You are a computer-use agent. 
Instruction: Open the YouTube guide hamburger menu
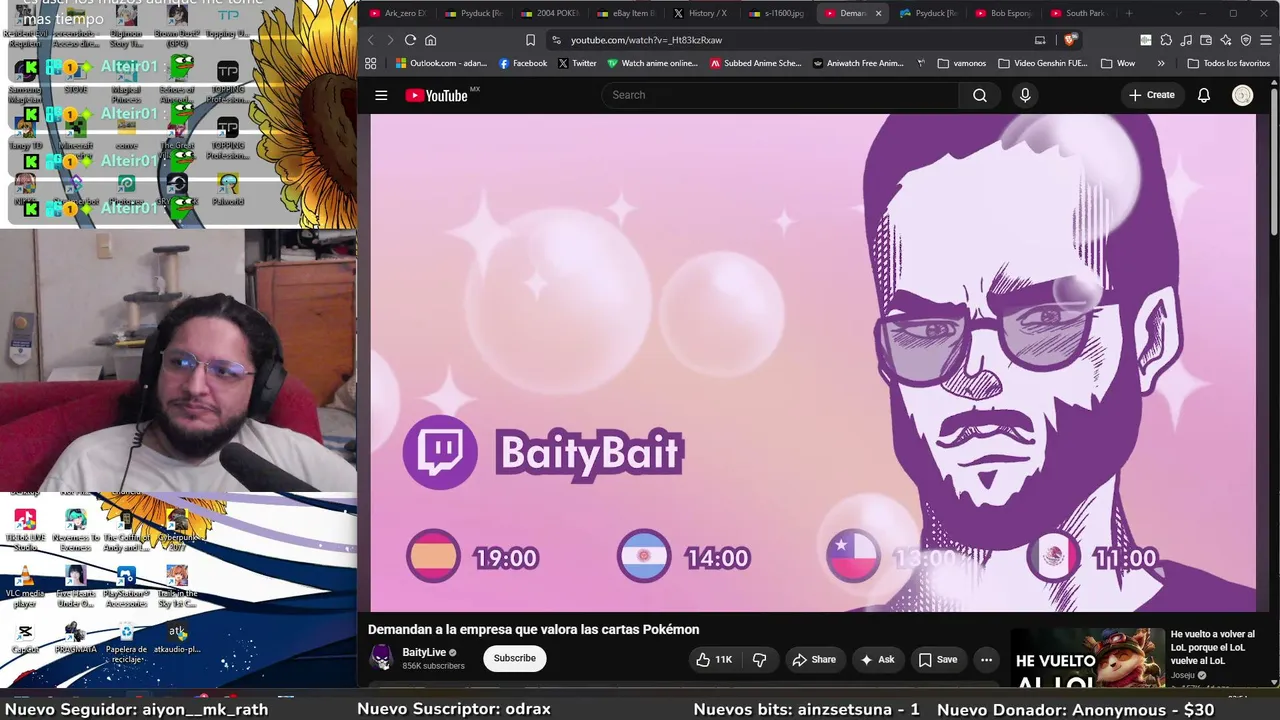381,95
